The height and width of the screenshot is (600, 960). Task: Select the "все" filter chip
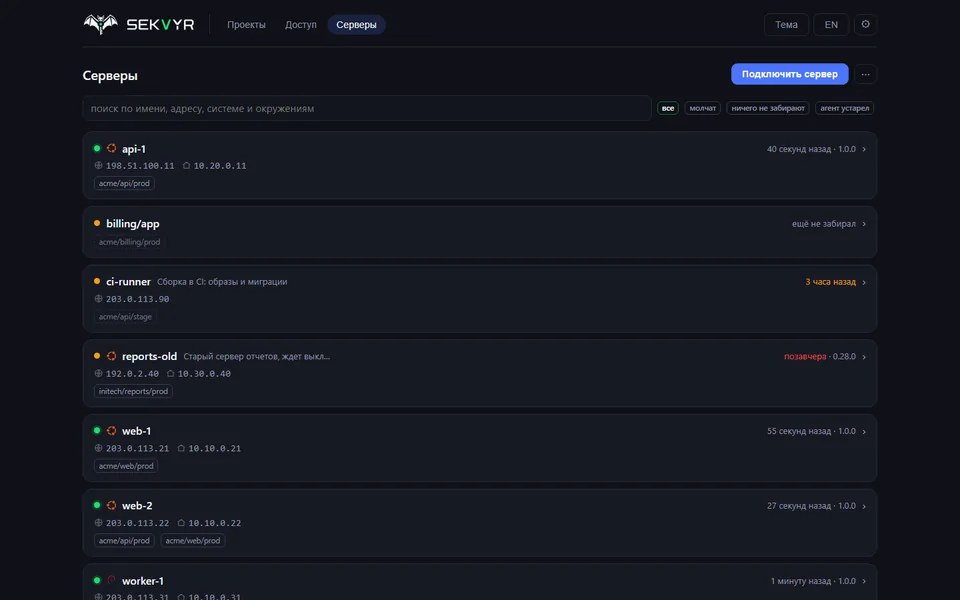668,108
